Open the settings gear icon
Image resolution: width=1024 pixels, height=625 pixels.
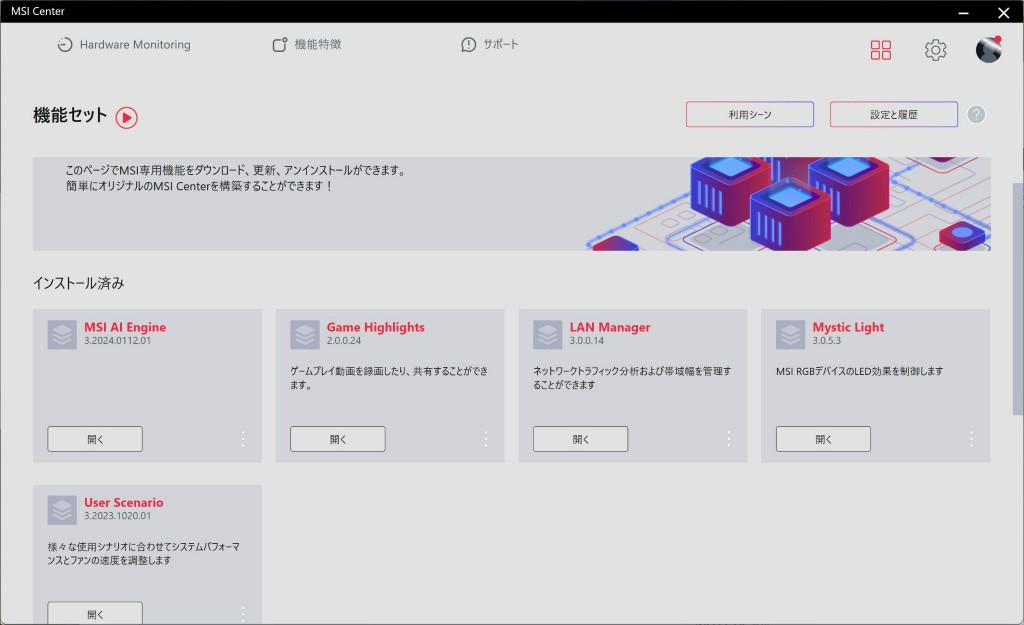coord(935,50)
